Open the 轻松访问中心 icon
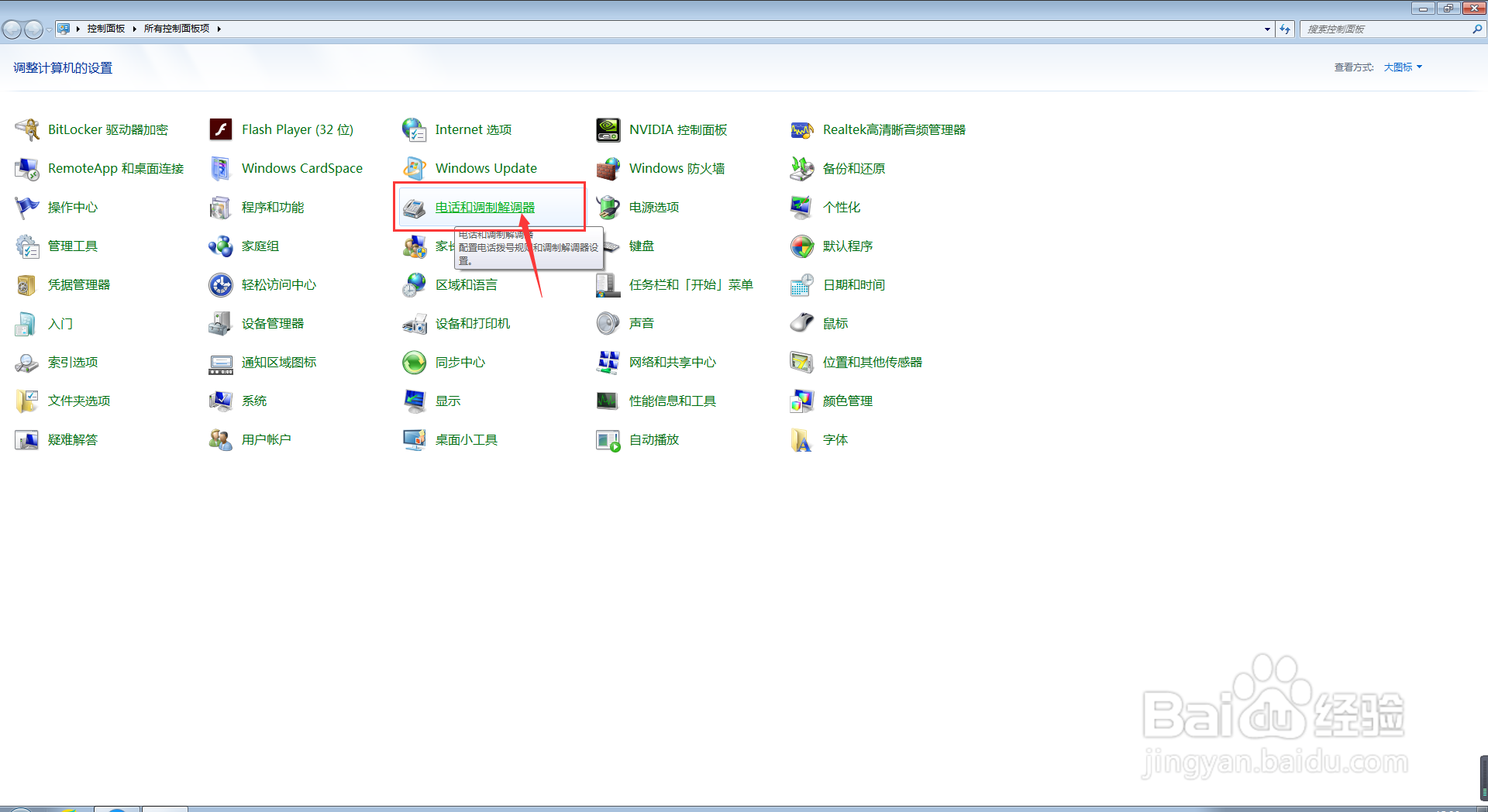This screenshot has height=812, width=1488. 221,284
